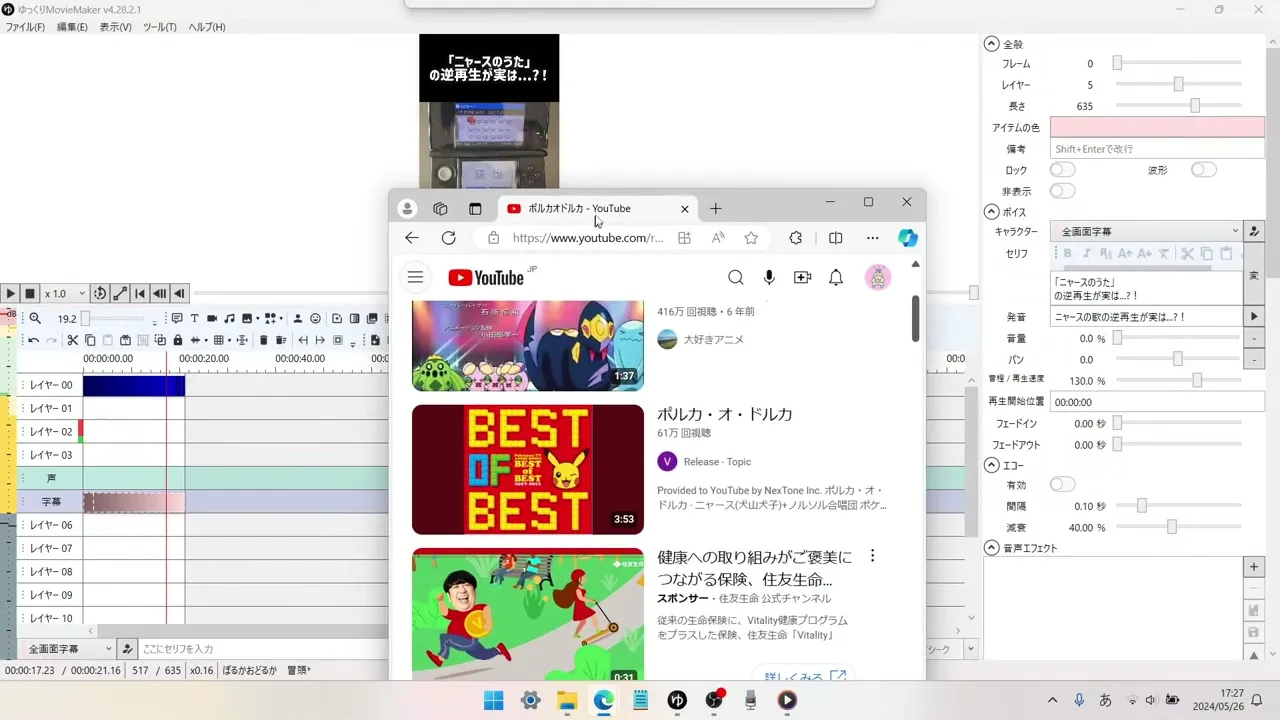This screenshot has height=720, width=1280.
Task: Open the ポルカ・オ・ドルカ video title link
Action: coord(725,414)
